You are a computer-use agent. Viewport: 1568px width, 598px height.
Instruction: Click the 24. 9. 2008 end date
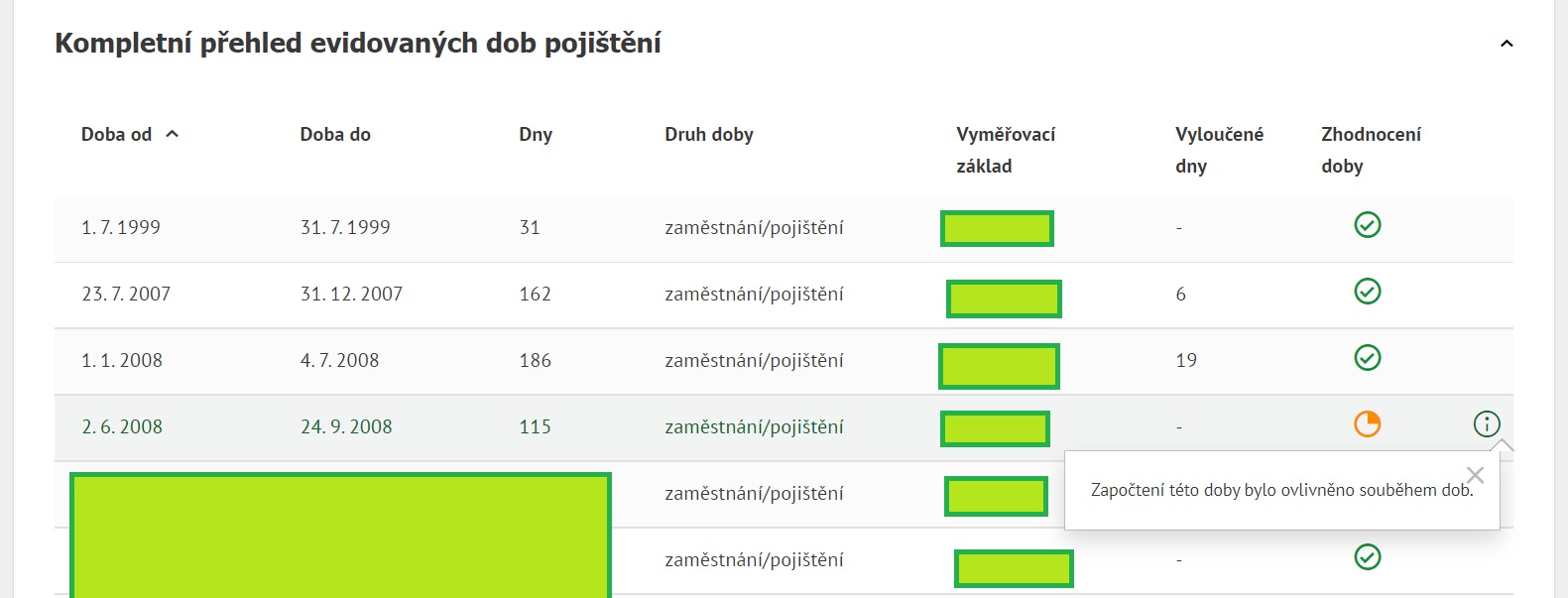pos(346,427)
